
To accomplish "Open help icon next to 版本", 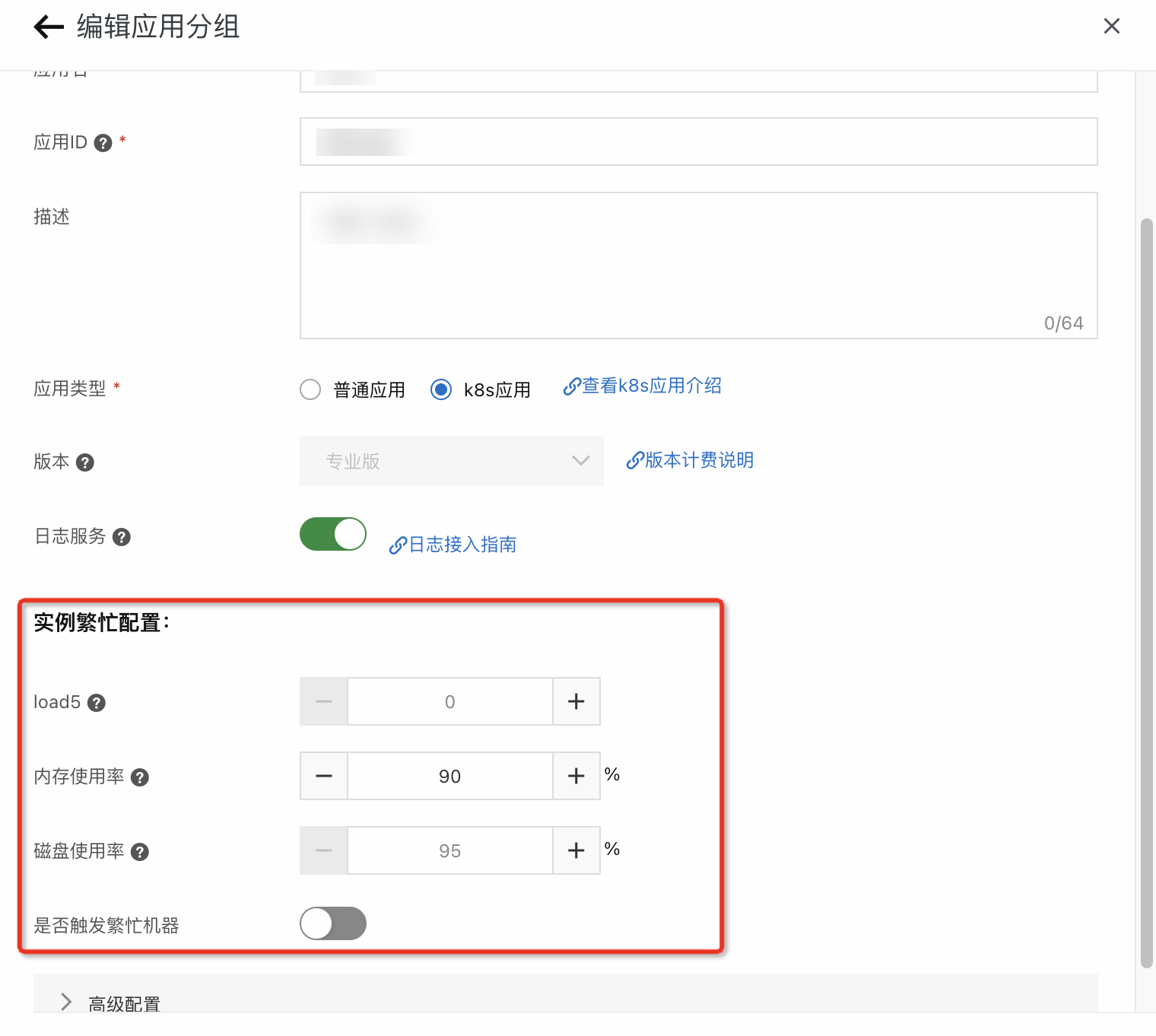I will 85,462.
